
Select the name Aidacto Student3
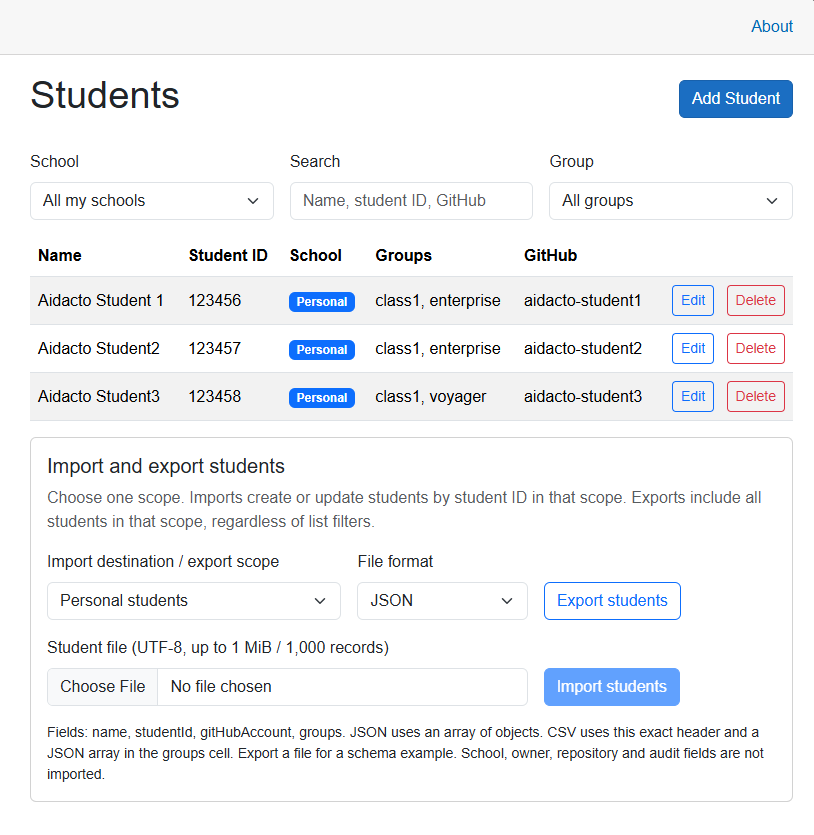pos(98,396)
